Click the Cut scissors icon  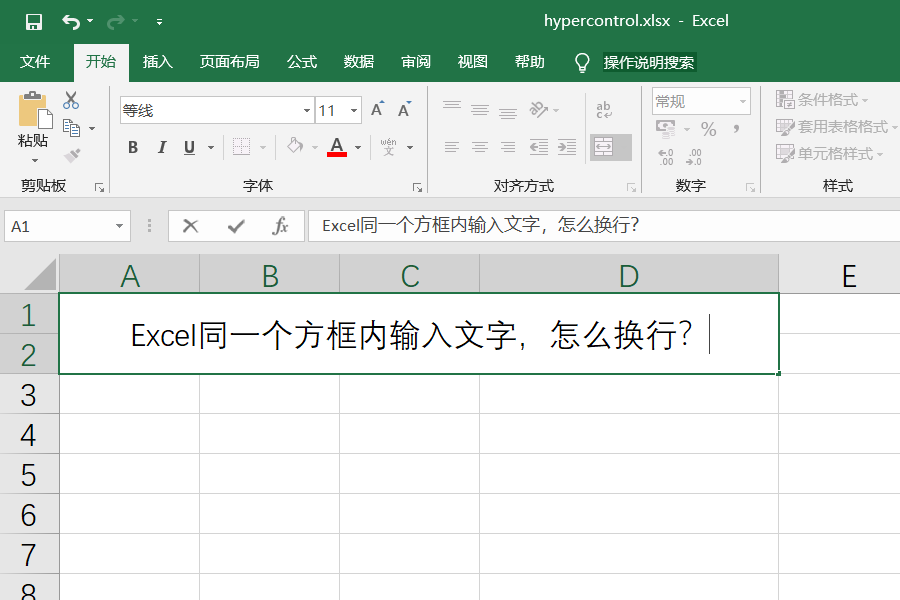pyautogui.click(x=71, y=100)
